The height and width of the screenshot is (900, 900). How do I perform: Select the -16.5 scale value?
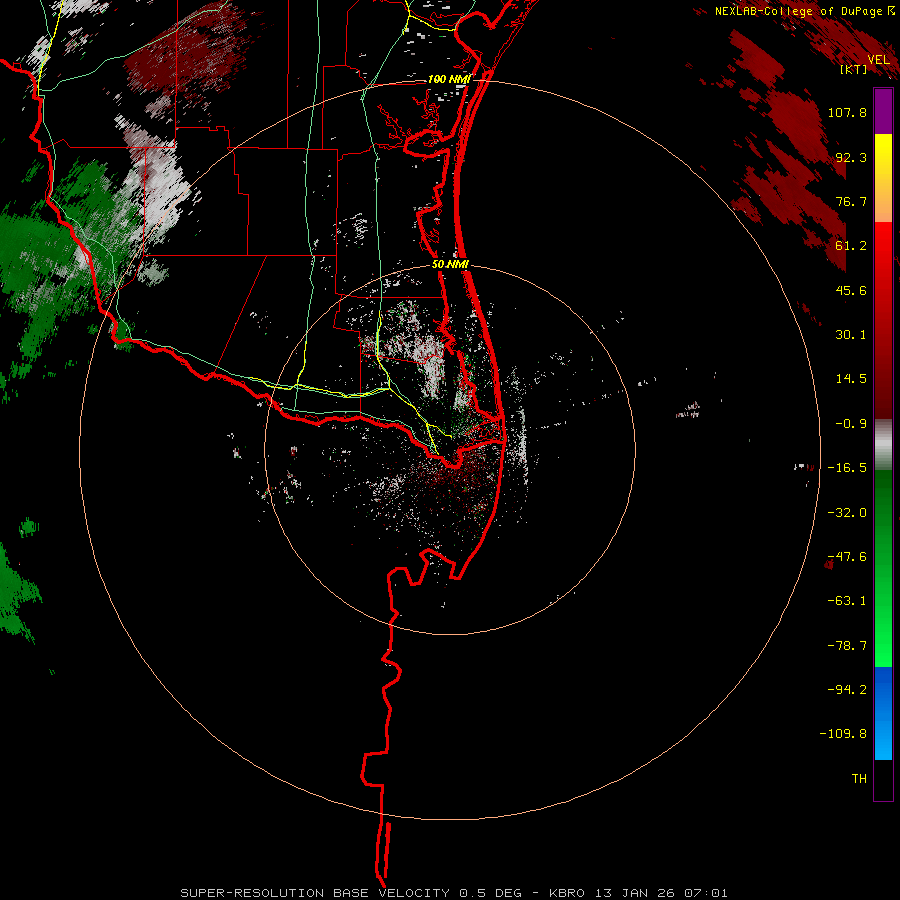(x=847, y=468)
